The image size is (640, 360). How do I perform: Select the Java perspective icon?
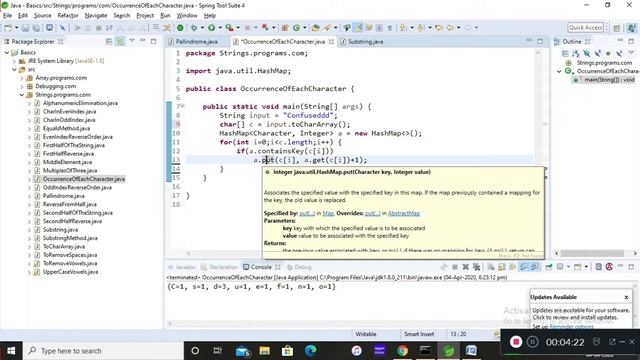631,27
